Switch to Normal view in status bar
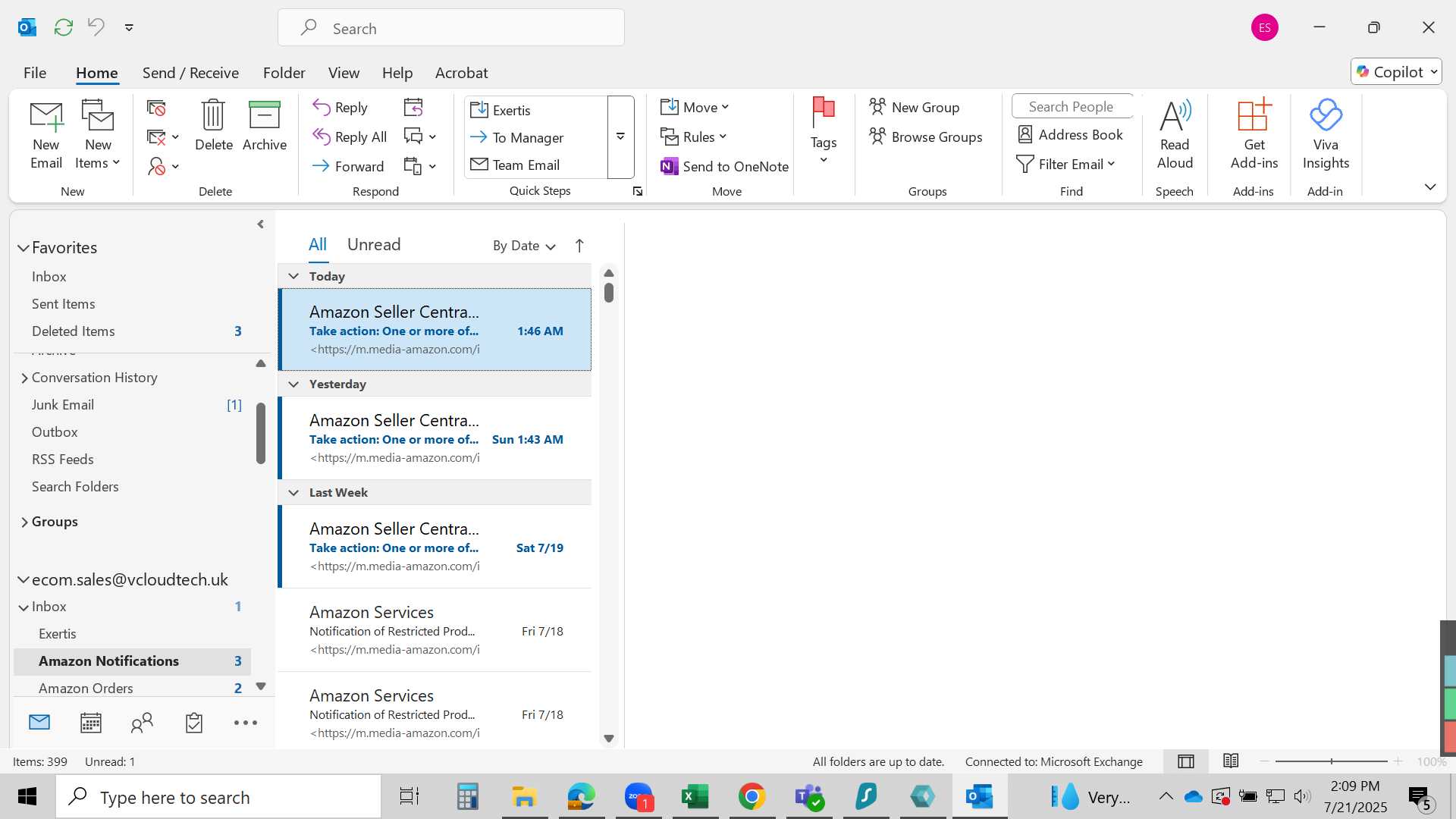Screen dimensions: 1456x819 (x=1186, y=761)
